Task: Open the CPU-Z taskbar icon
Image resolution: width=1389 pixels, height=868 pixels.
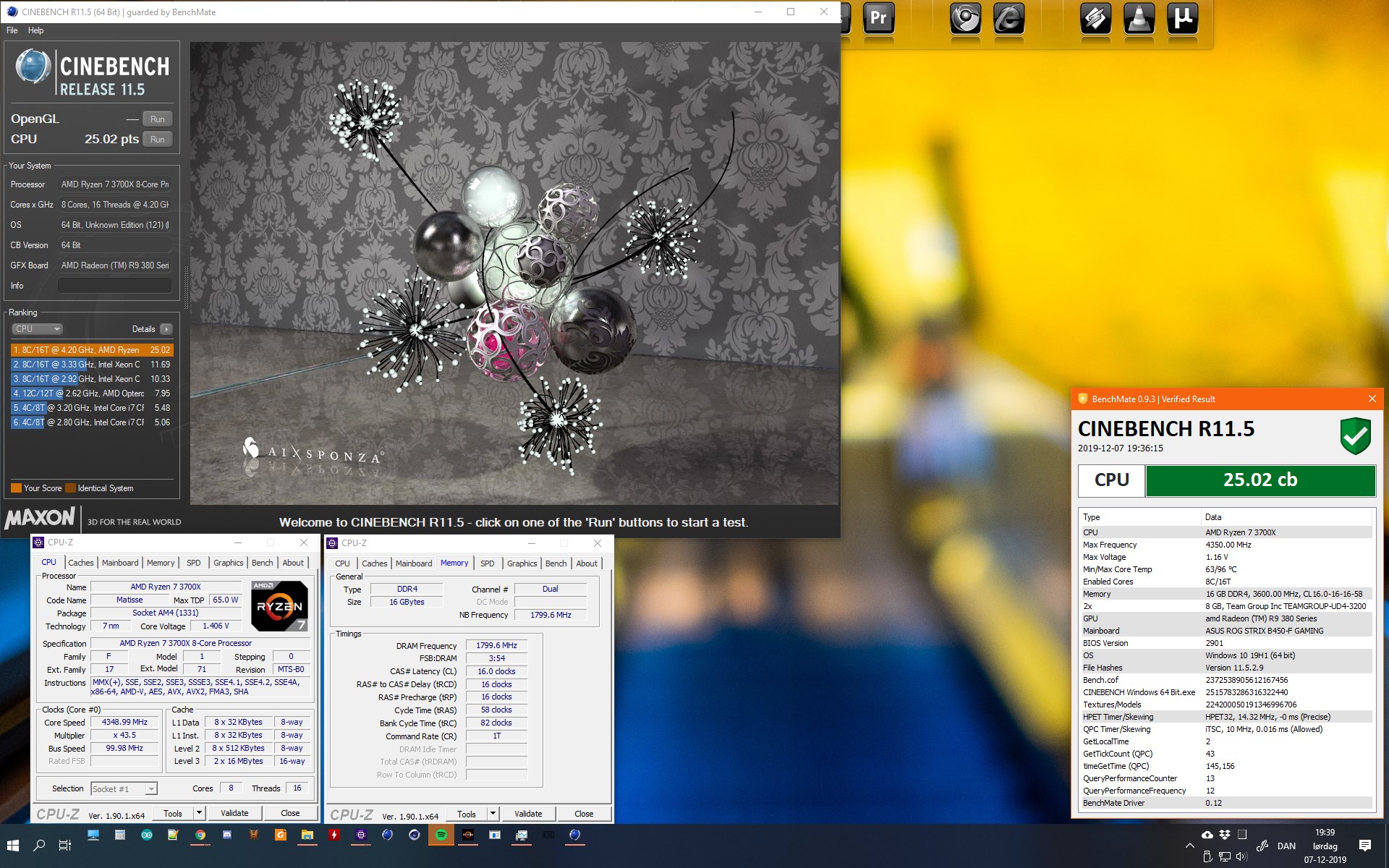Action: [x=360, y=835]
